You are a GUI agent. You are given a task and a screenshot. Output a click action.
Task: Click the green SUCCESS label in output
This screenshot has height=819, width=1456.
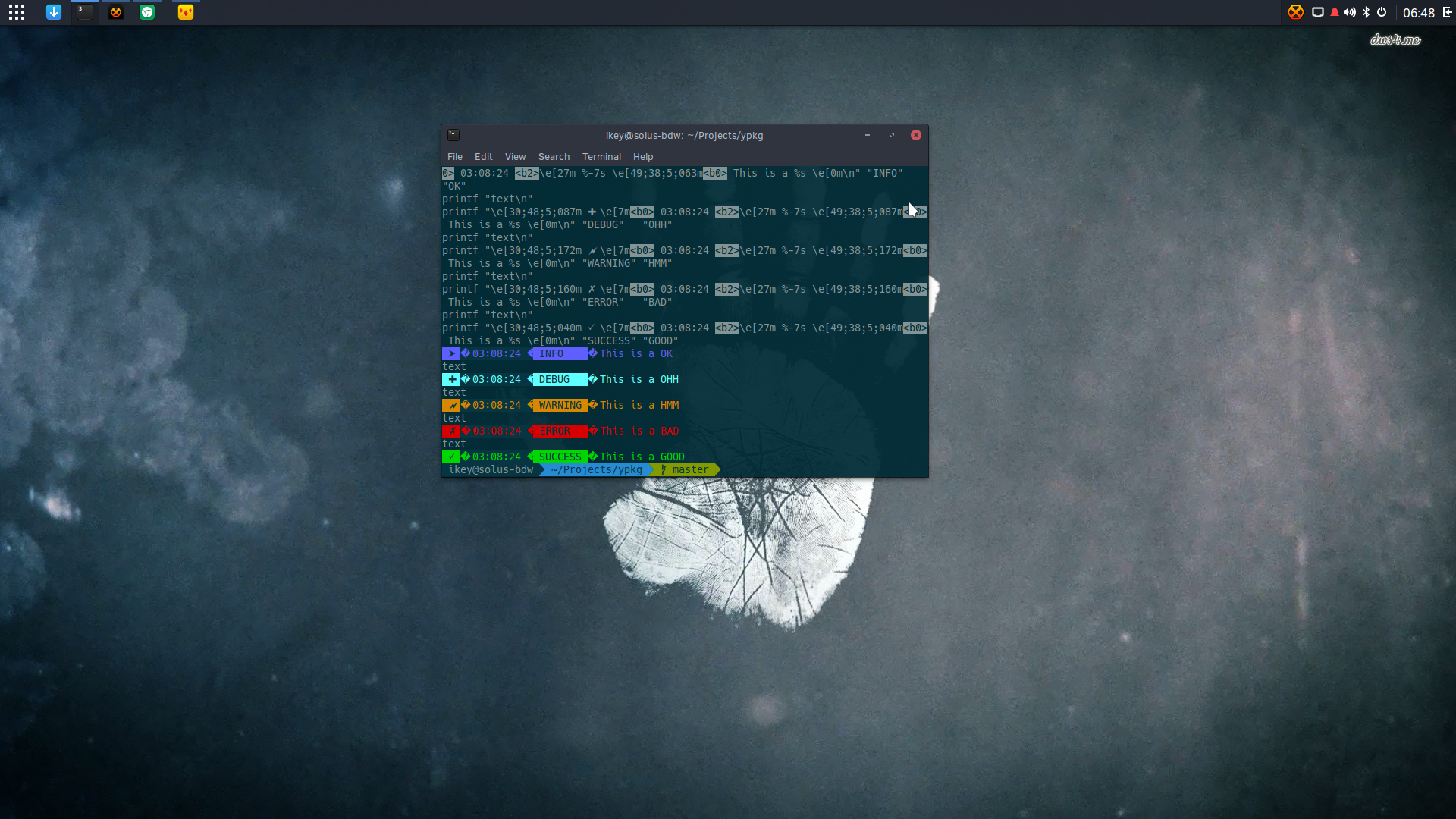click(x=560, y=457)
